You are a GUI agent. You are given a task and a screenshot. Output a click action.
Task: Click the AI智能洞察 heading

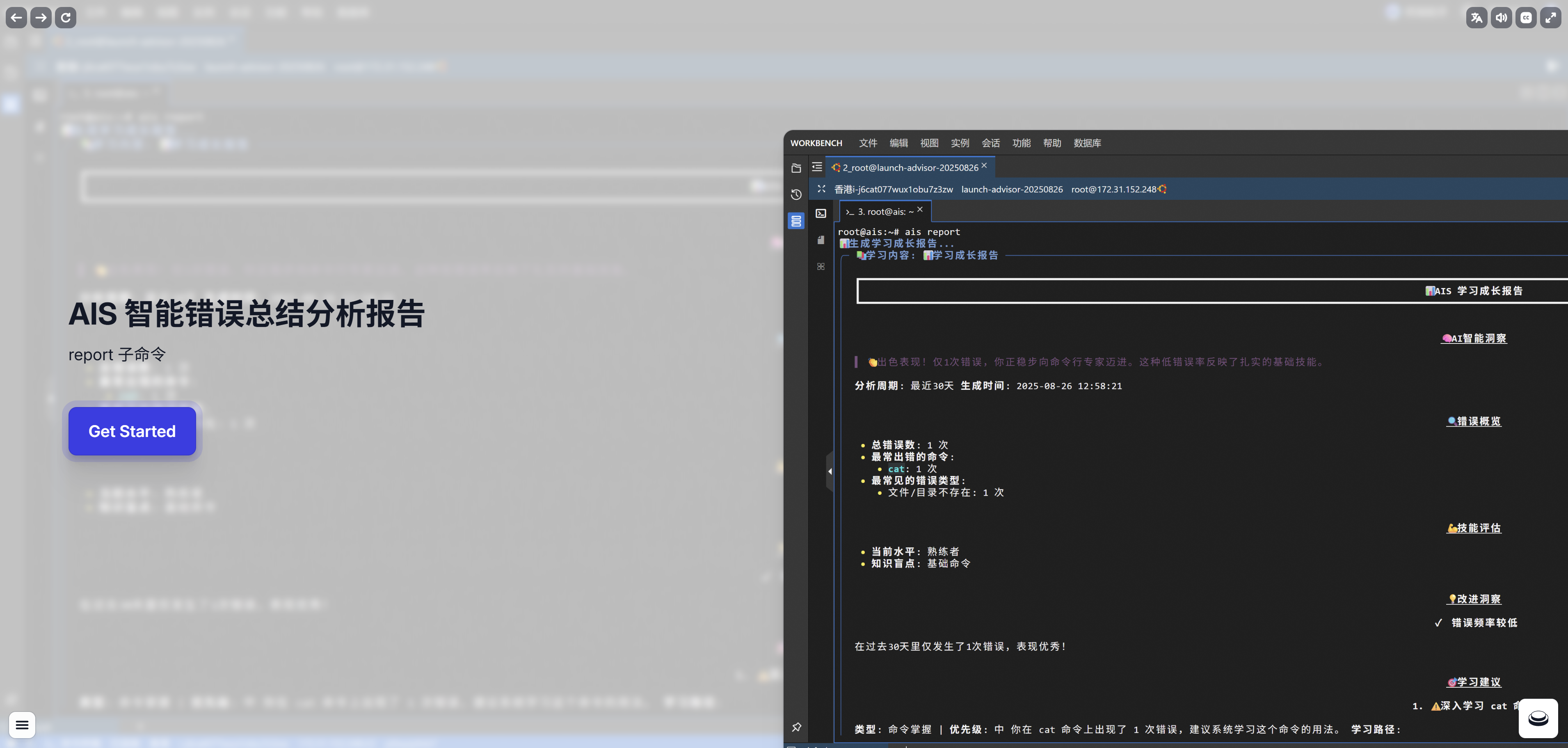[1474, 339]
